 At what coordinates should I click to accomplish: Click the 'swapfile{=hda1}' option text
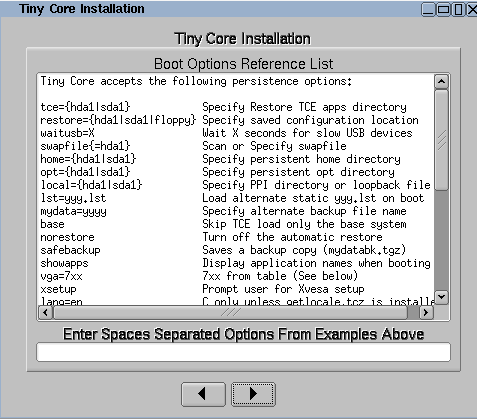point(85,146)
